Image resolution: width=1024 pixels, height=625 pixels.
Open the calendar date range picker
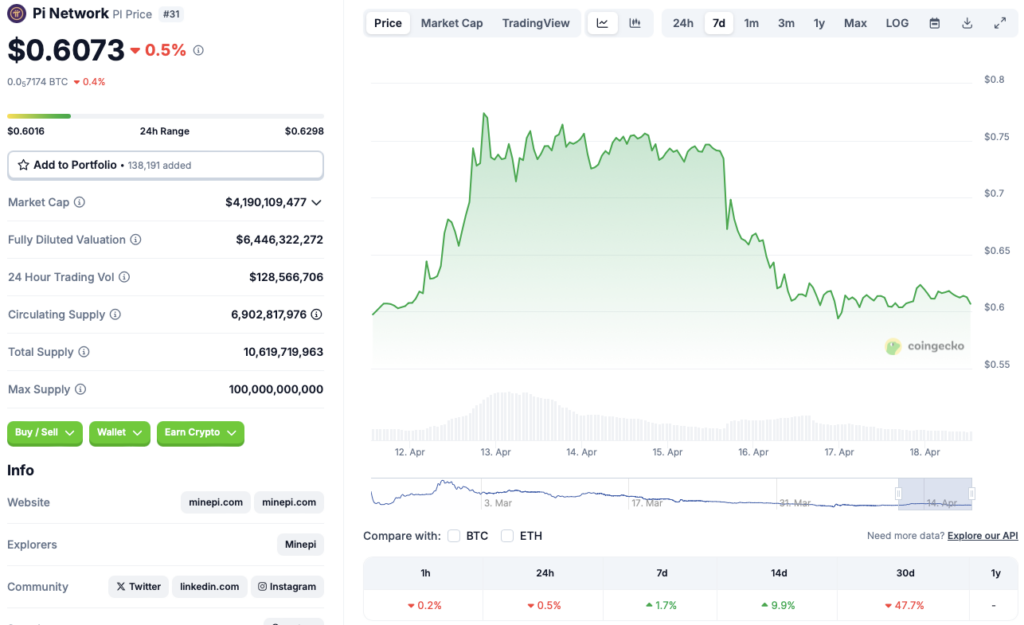coord(935,23)
